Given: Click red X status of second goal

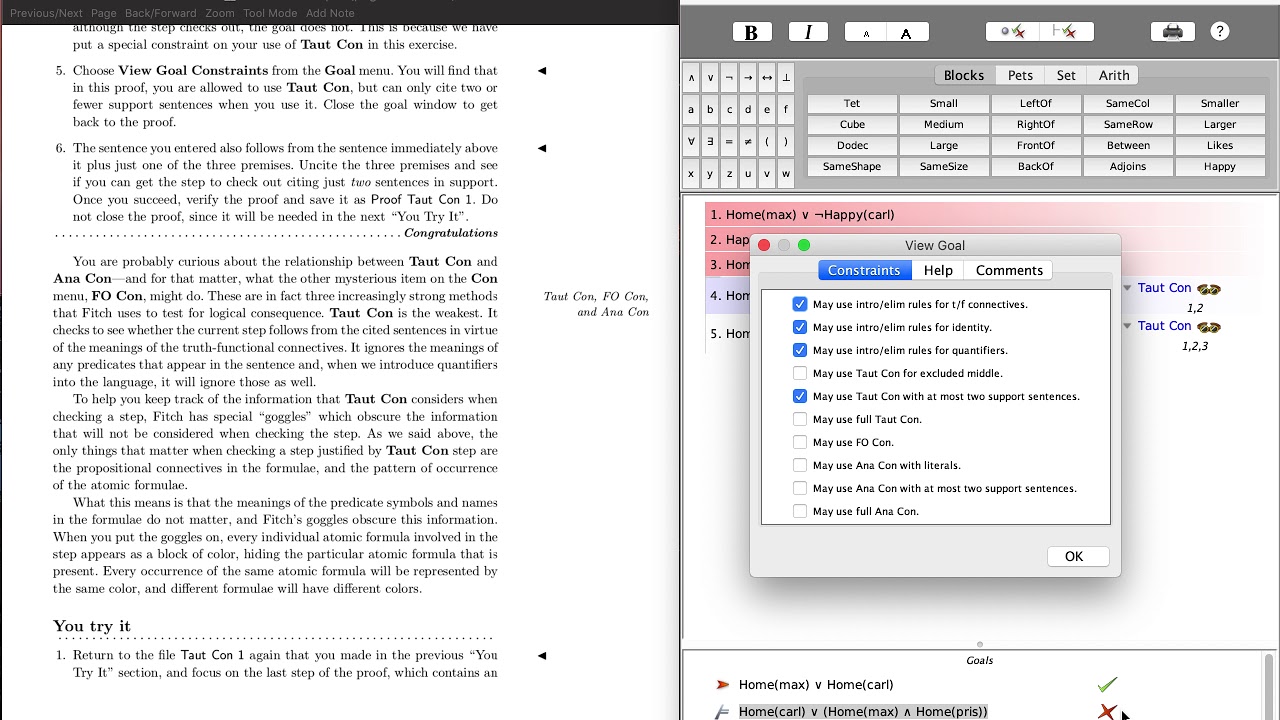Looking at the screenshot, I should [1106, 712].
